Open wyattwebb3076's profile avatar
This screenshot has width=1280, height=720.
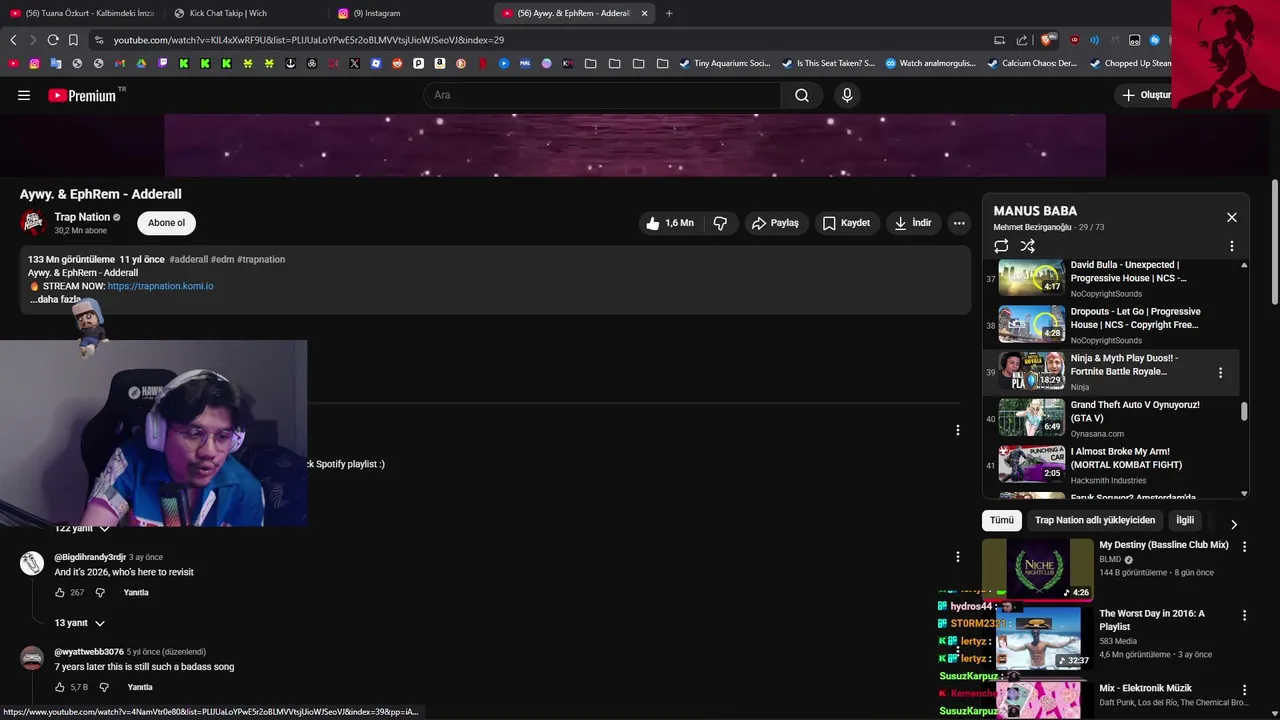tap(32, 658)
